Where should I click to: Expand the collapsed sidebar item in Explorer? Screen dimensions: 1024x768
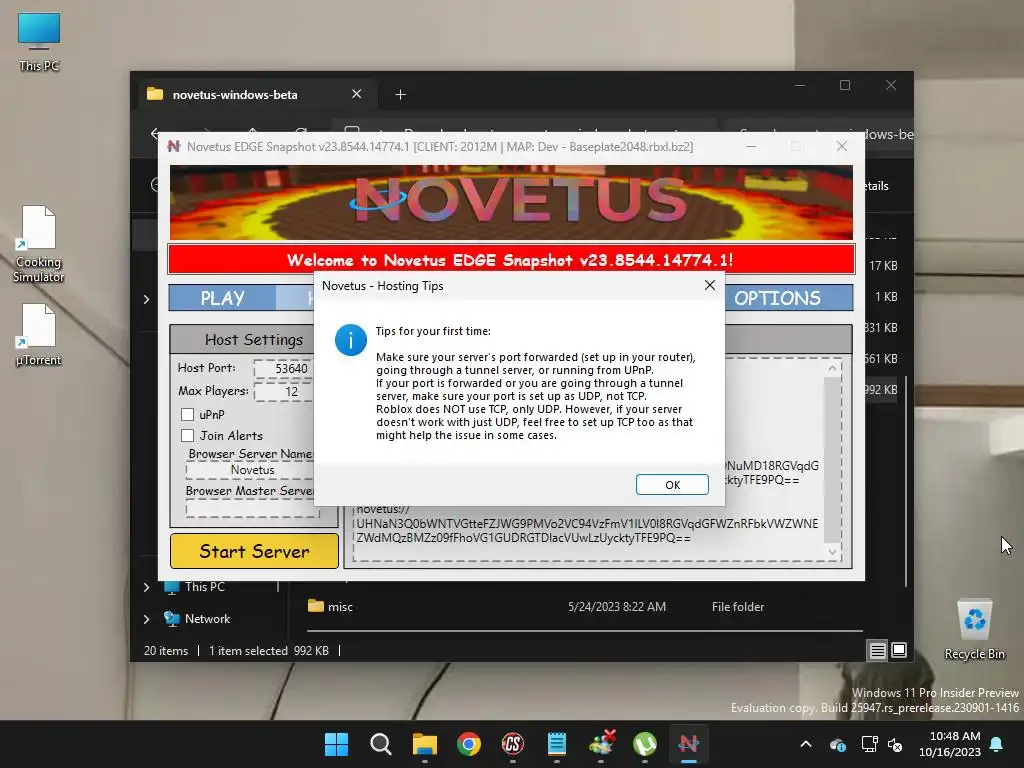146,299
